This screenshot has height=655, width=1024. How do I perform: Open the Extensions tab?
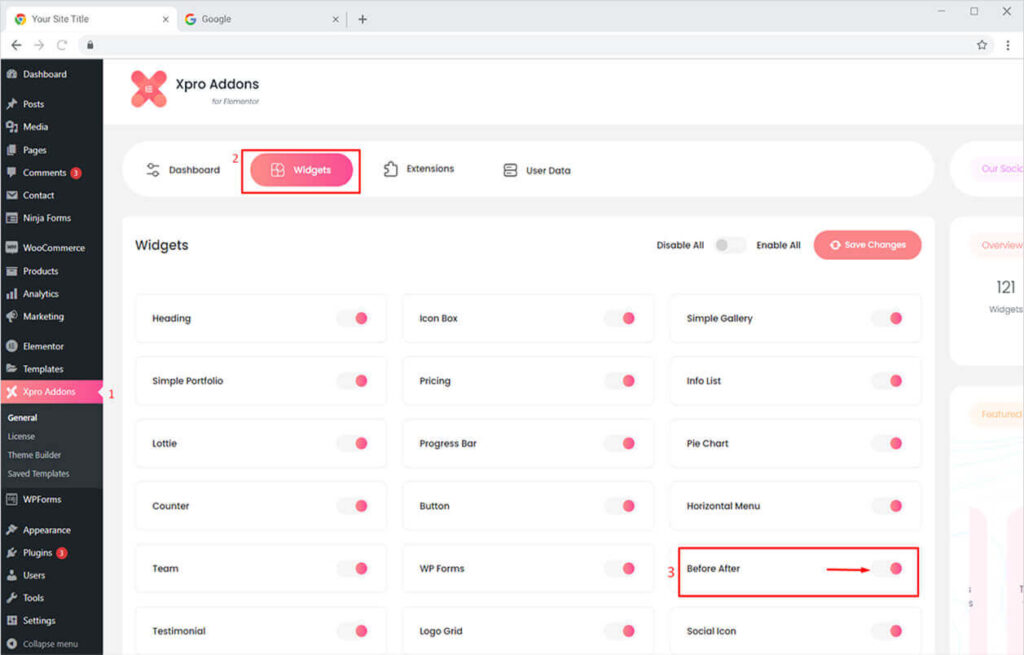coord(419,169)
